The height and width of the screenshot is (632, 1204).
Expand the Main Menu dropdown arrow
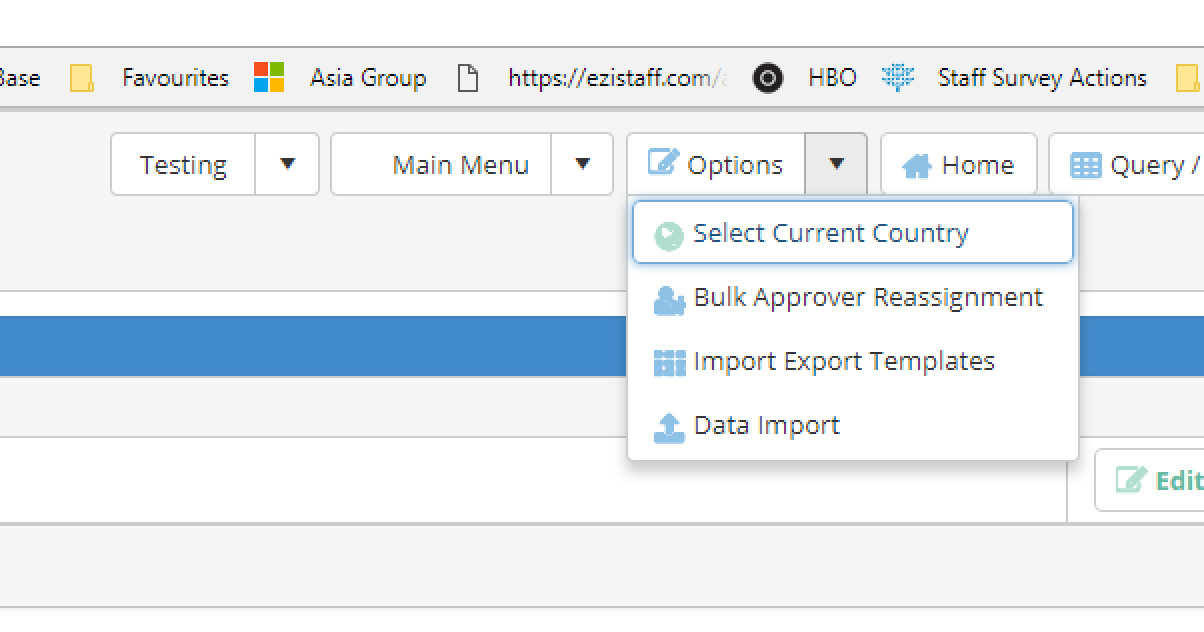click(582, 164)
